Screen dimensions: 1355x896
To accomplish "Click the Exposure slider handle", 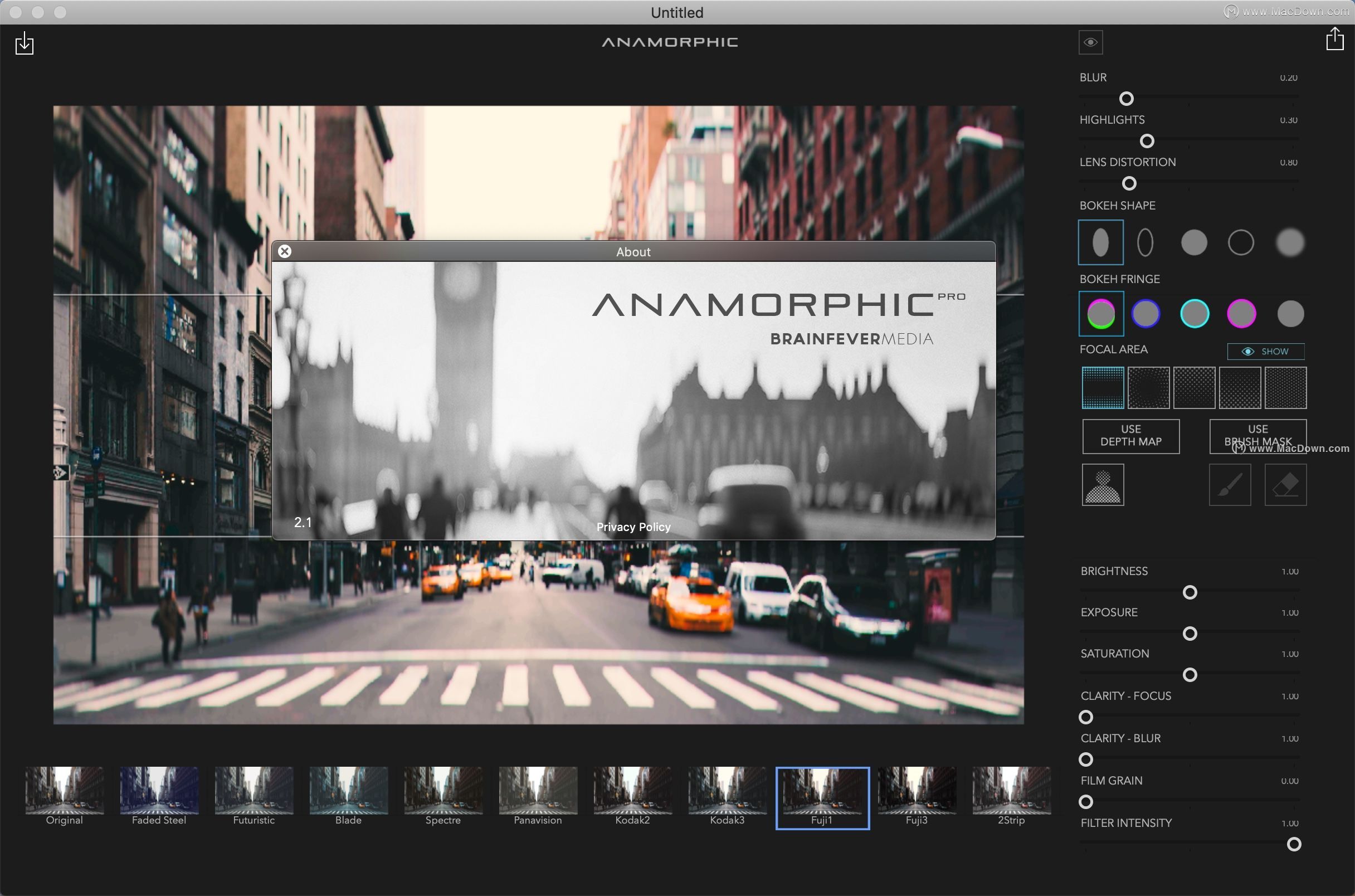I will pos(1190,634).
